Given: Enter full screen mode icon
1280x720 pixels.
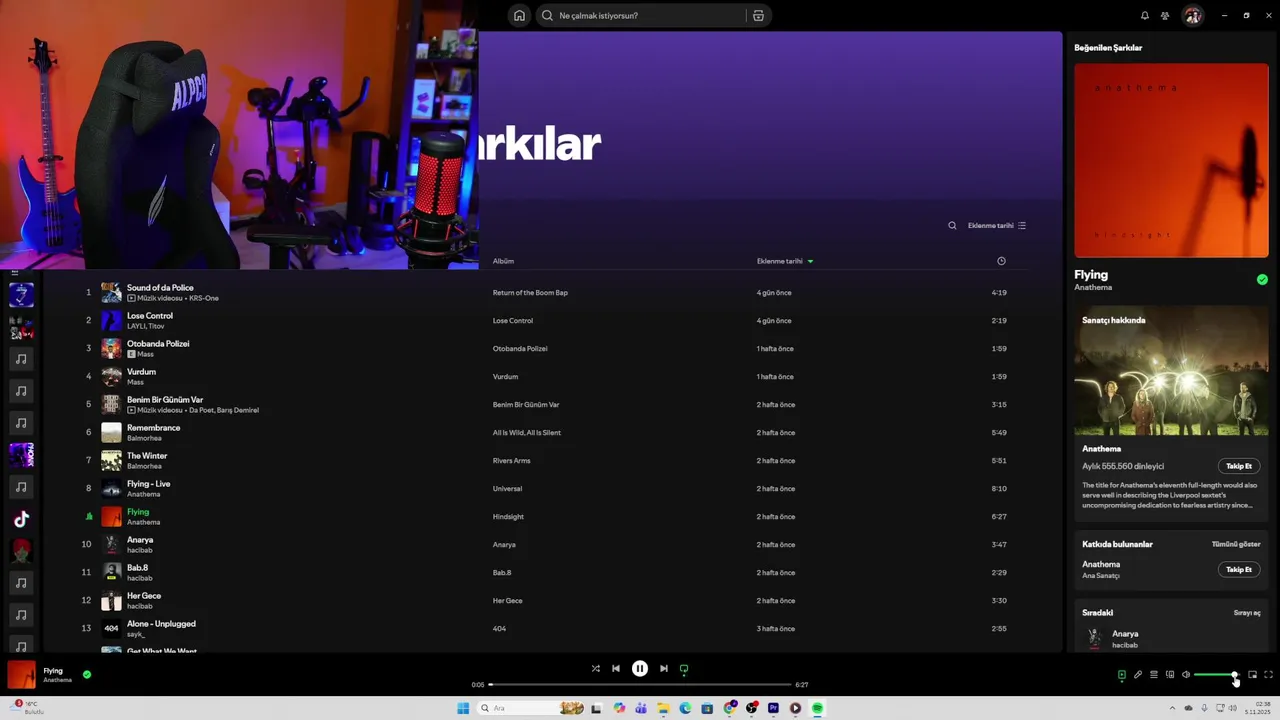Looking at the screenshot, I should point(1268,675).
